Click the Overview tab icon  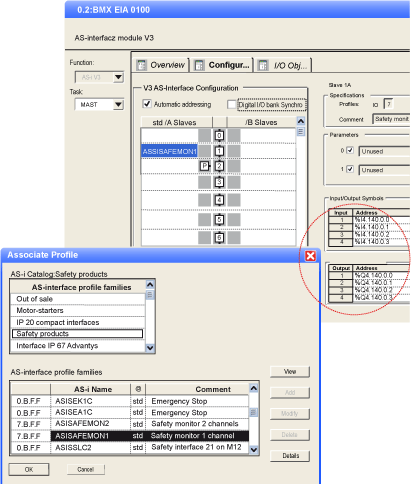(142, 65)
